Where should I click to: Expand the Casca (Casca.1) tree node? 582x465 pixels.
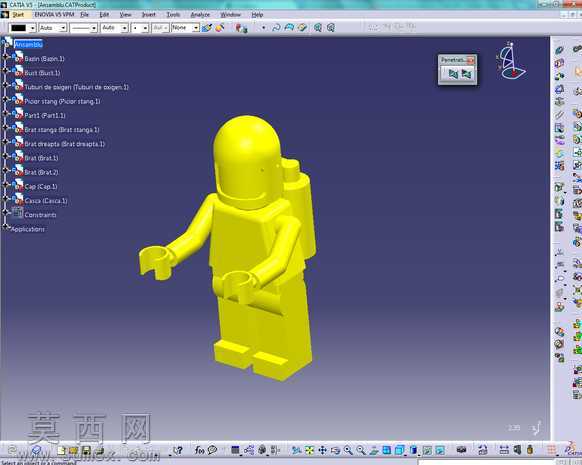[x=5, y=198]
